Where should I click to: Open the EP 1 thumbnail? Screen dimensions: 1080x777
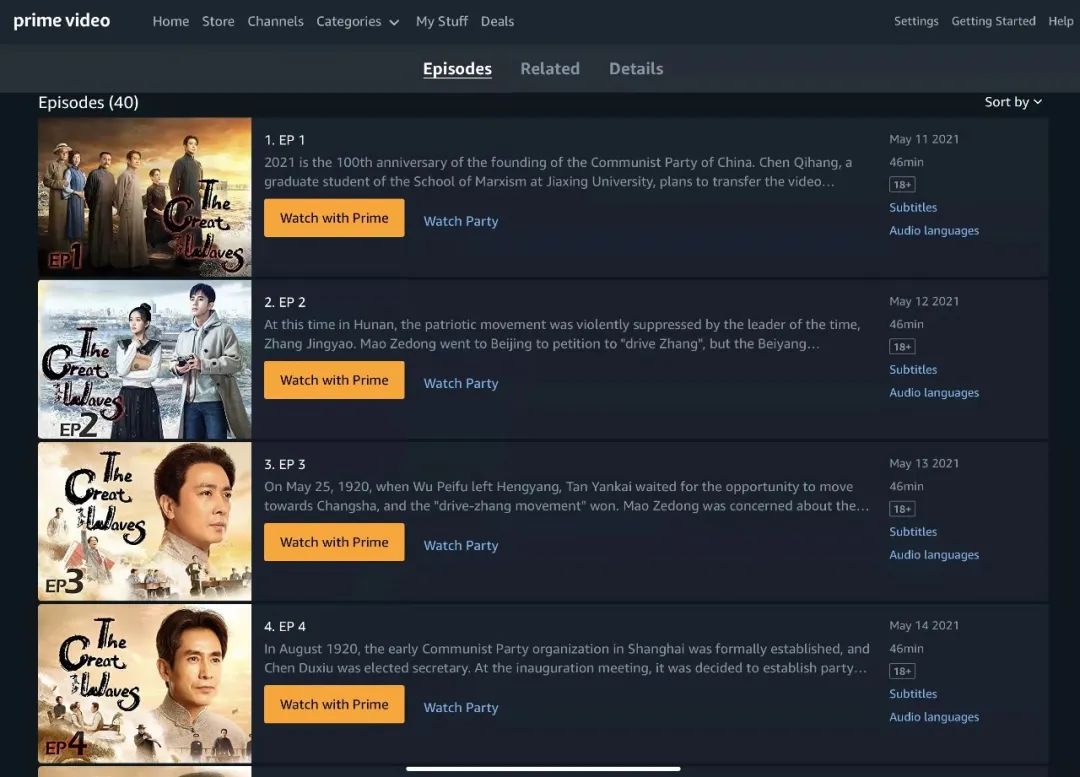click(x=145, y=197)
